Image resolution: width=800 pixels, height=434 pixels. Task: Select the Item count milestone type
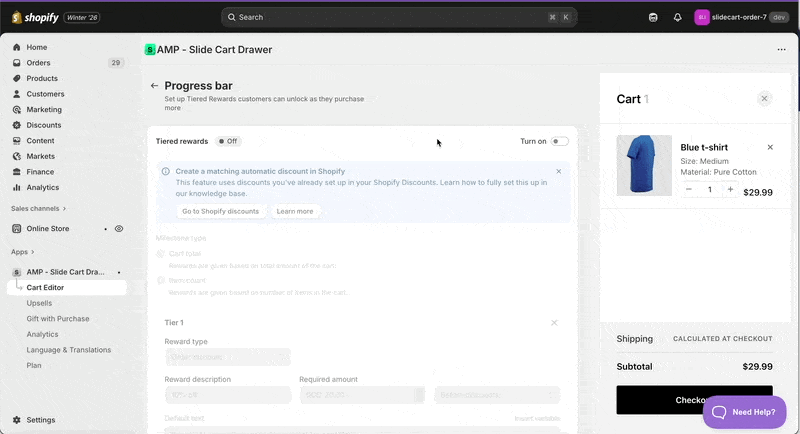point(161,280)
